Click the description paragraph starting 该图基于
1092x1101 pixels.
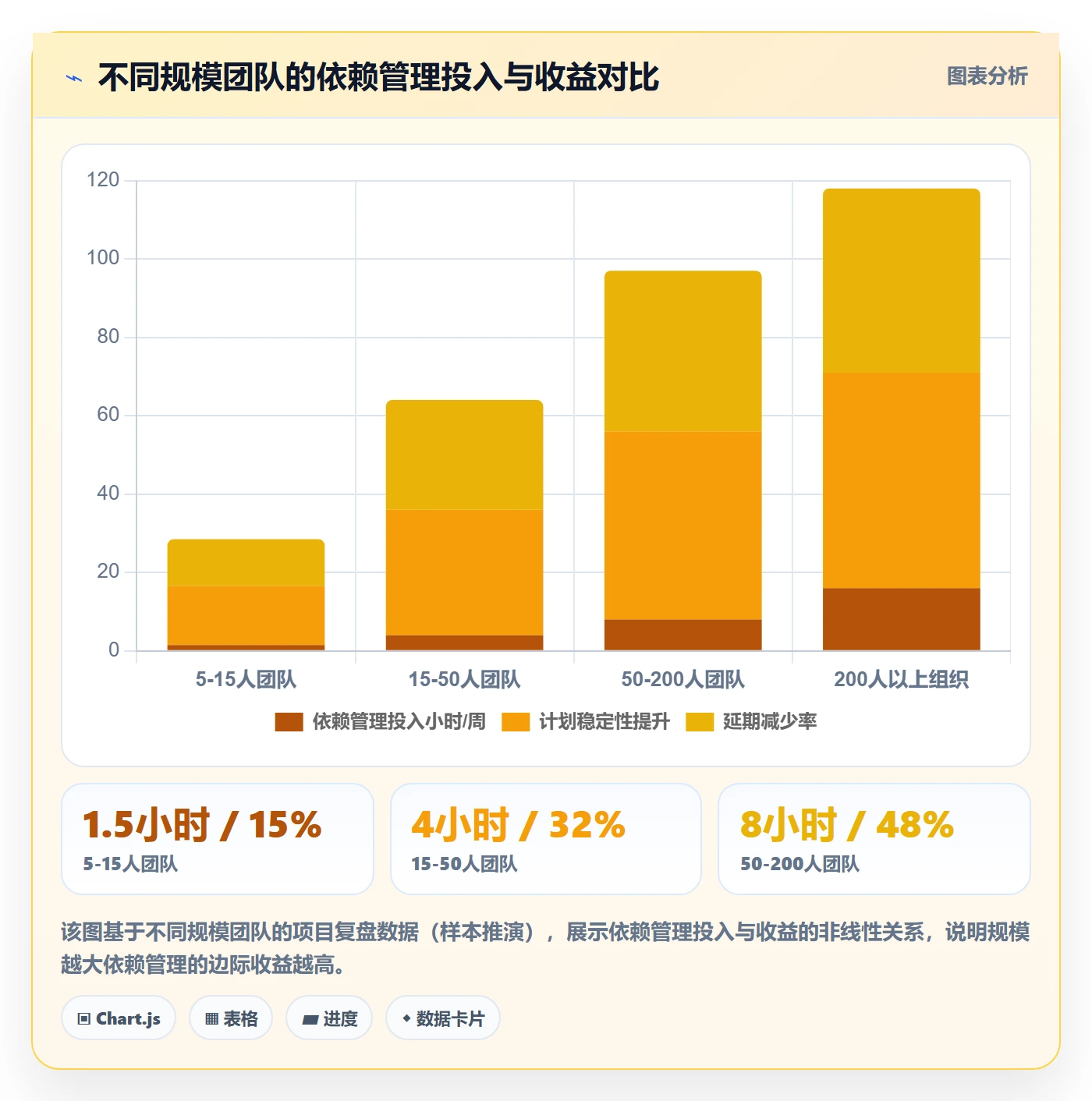click(545, 948)
